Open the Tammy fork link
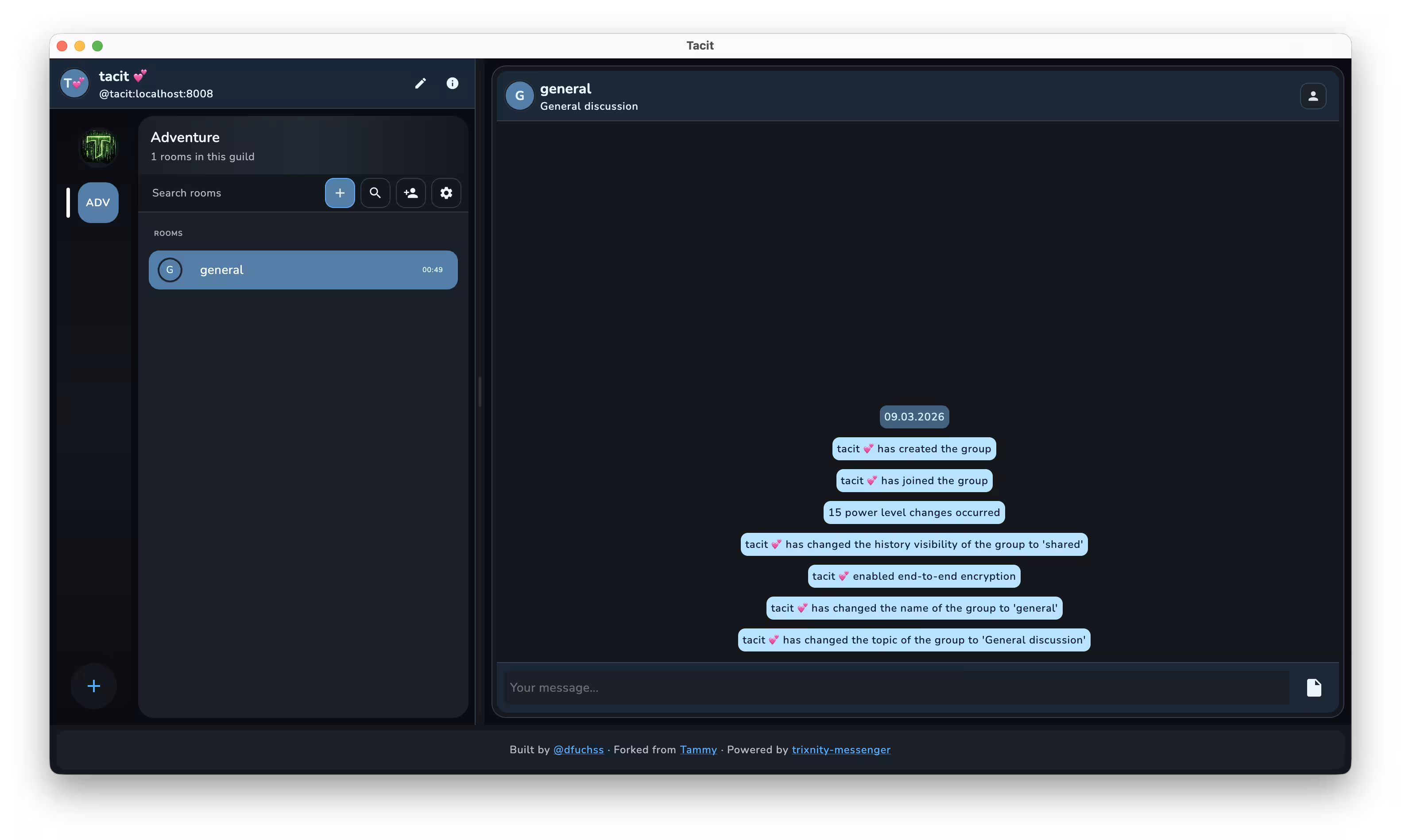Image resolution: width=1401 pixels, height=840 pixels. (698, 749)
